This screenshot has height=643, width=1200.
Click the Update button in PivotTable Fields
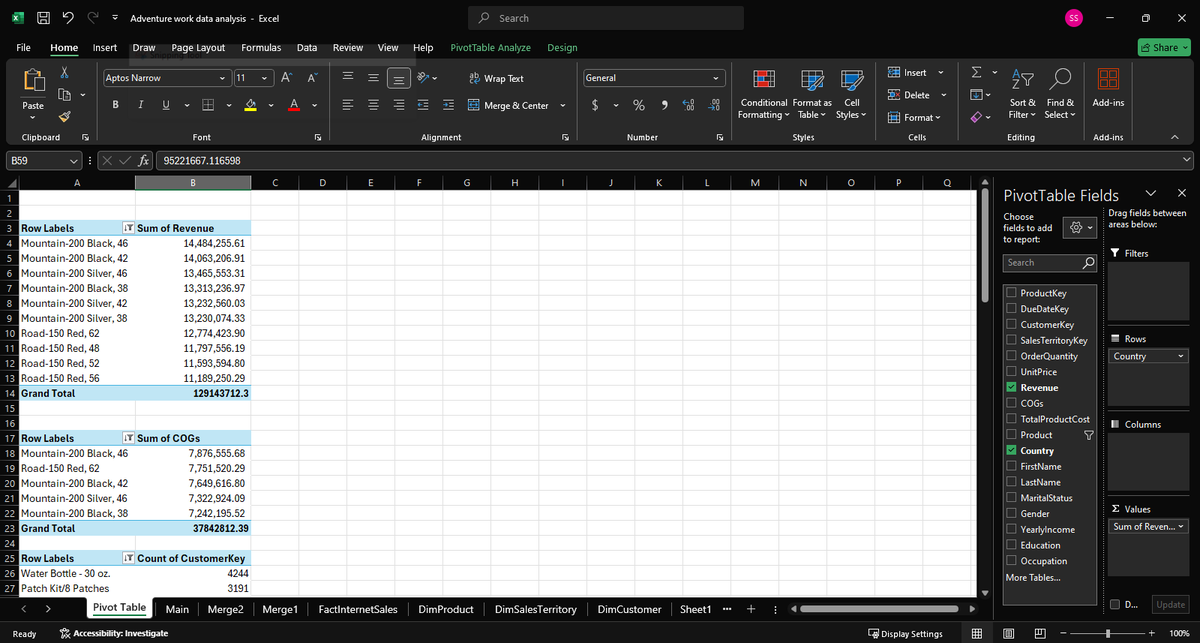(x=1170, y=604)
